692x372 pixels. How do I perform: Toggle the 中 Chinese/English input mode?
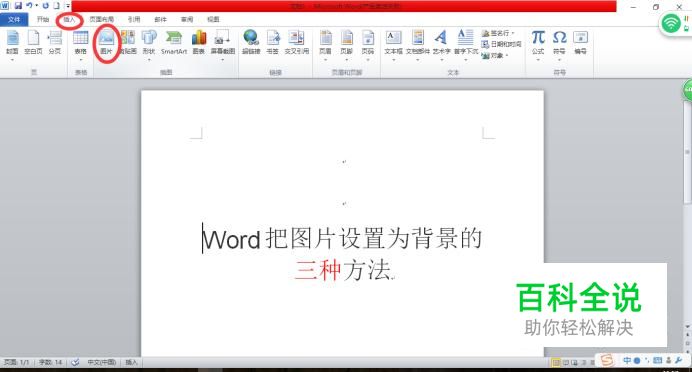(x=627, y=361)
